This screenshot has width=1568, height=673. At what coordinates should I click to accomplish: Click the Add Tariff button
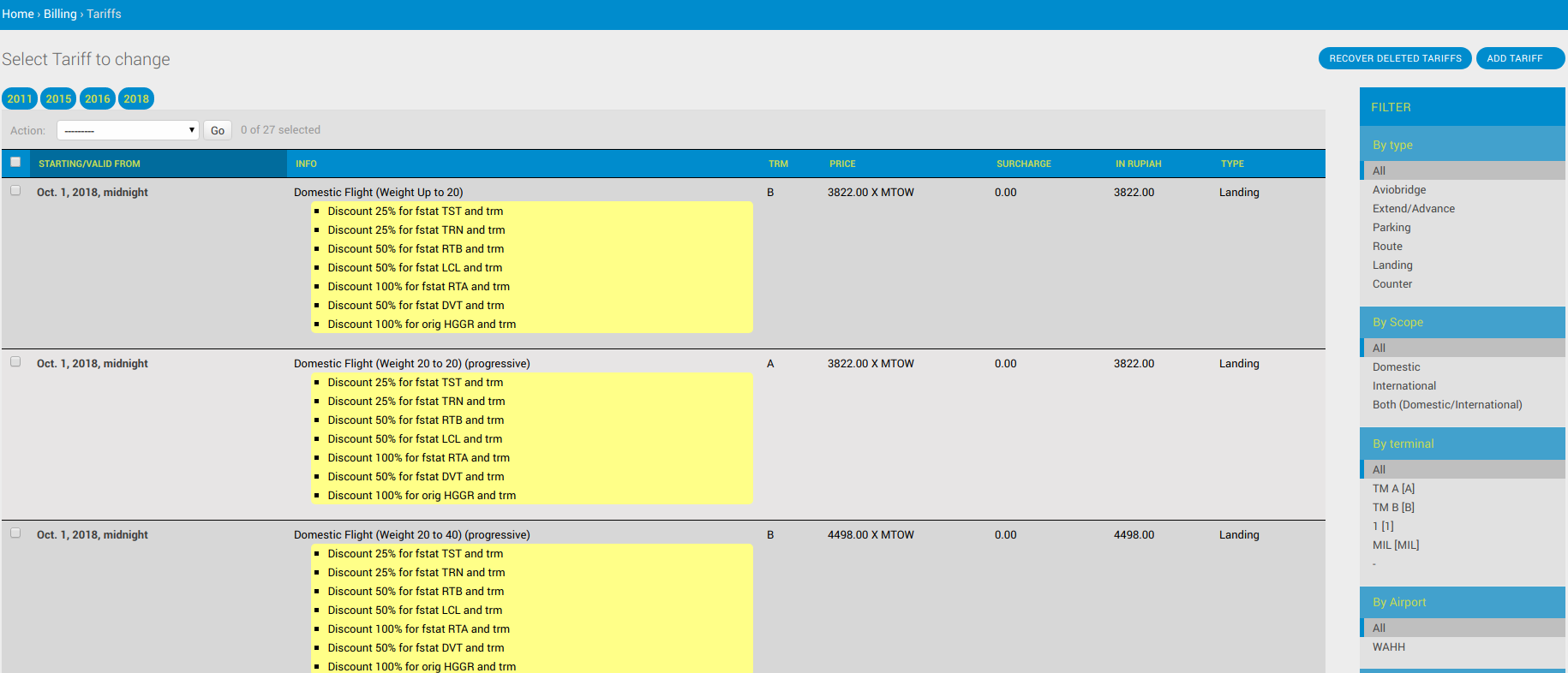coord(1514,58)
